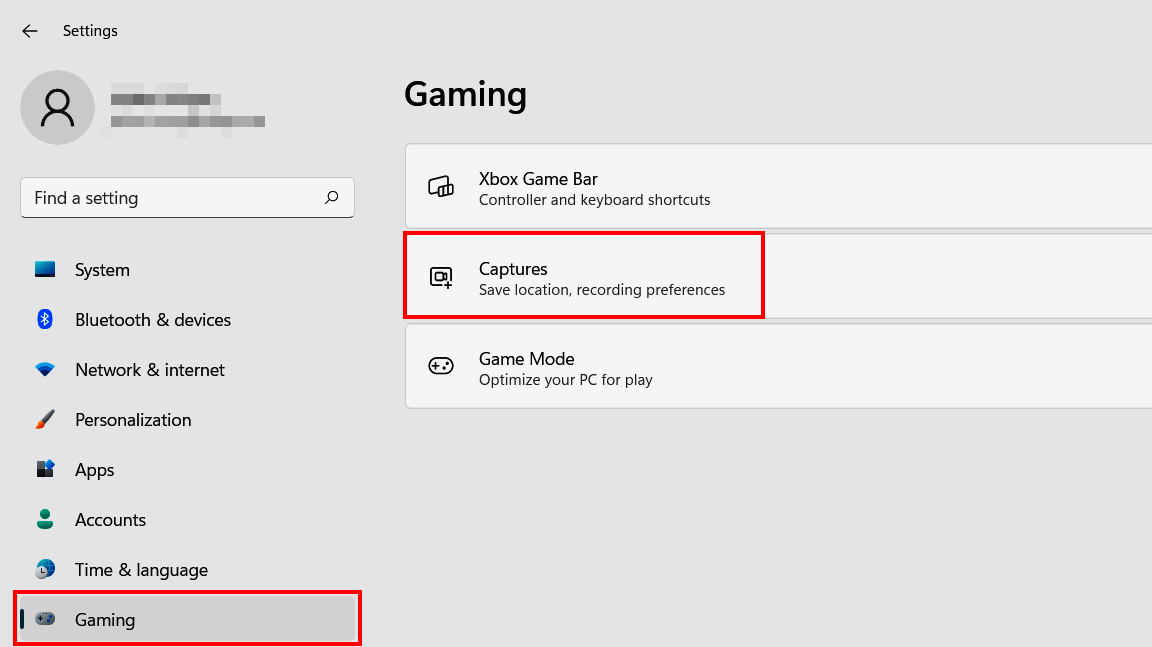Navigate back with the arrow button
The image size is (1152, 647).
29,31
